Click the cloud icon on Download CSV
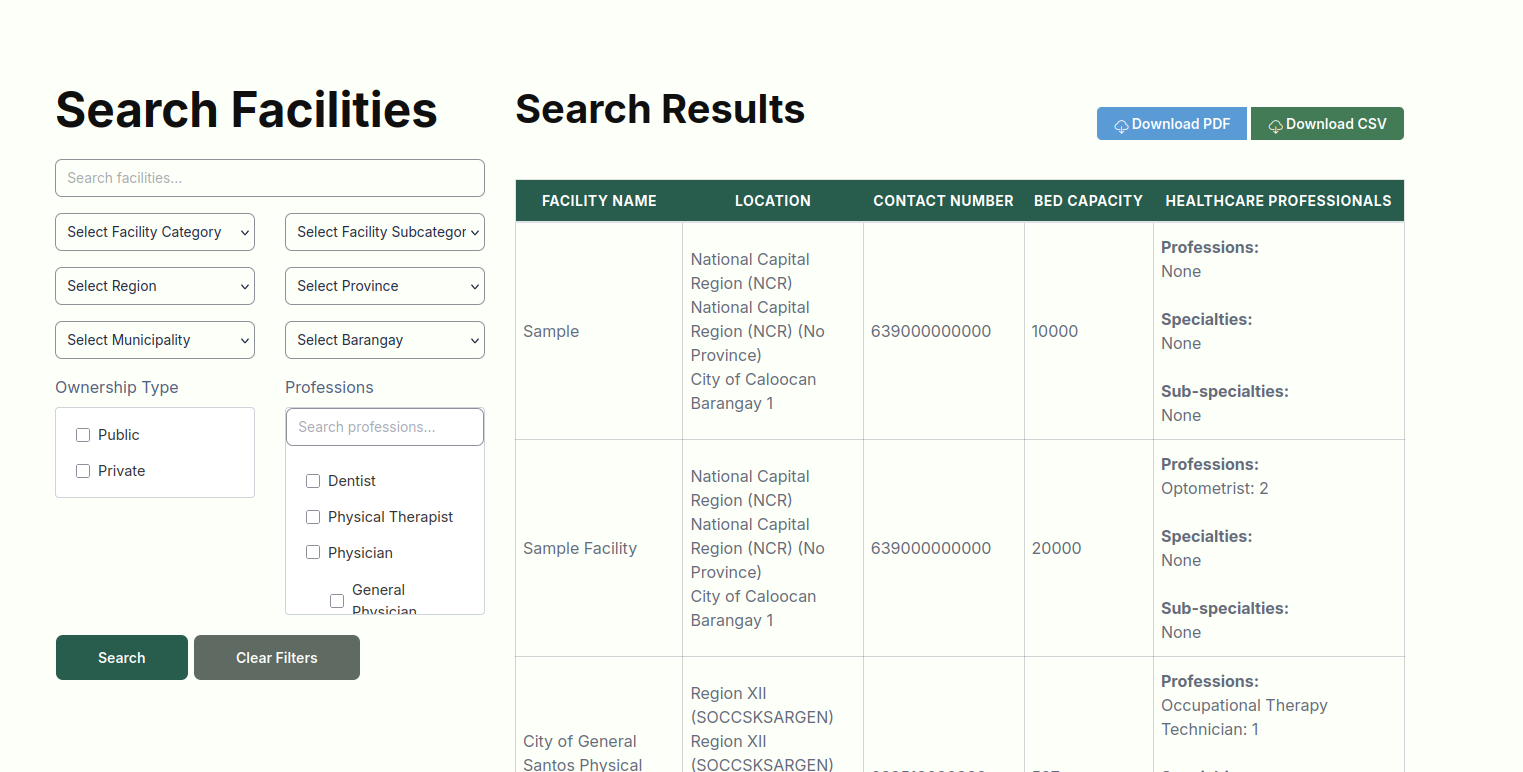 pos(1275,126)
